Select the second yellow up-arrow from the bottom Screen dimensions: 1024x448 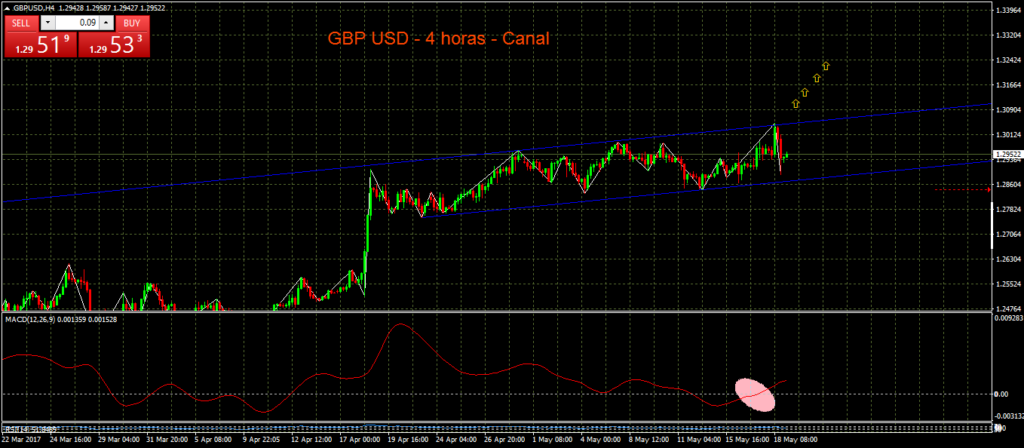(x=805, y=92)
